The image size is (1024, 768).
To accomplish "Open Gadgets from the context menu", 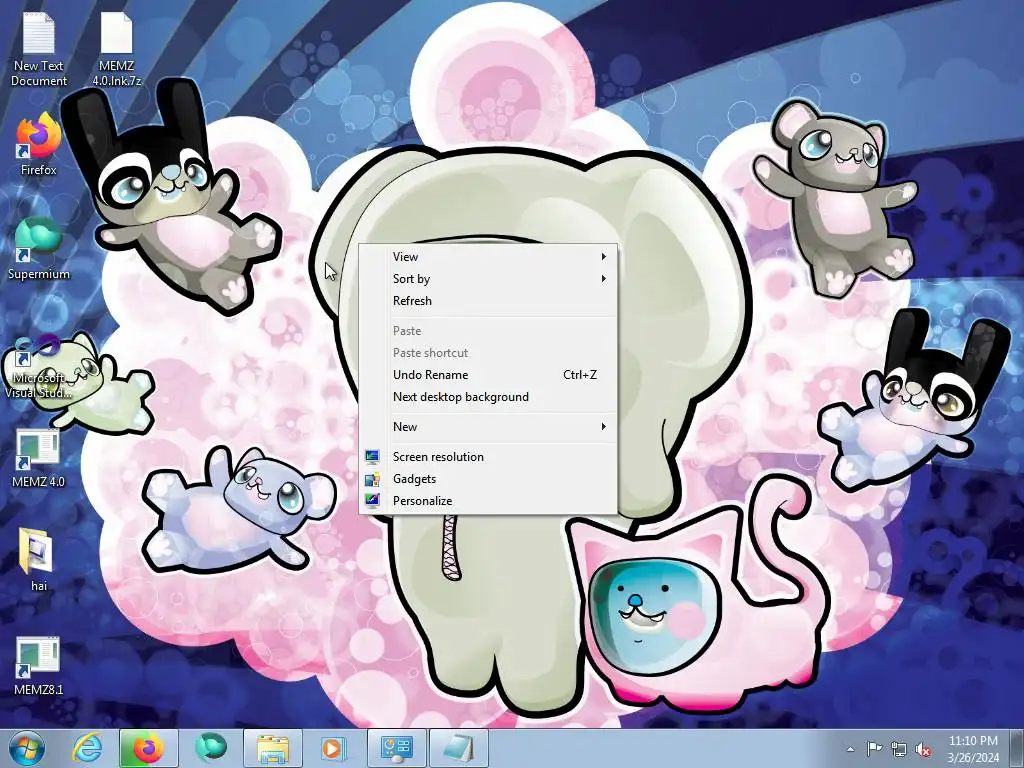I will pos(487,479).
